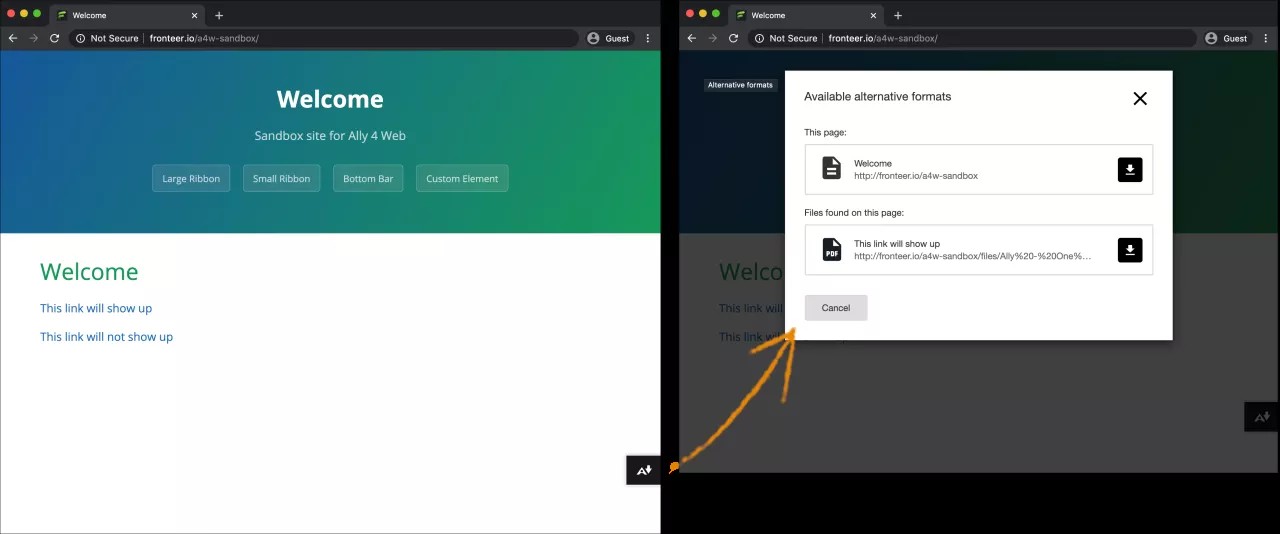Click the Alternative formats icon in left window
Screen dimensions: 1280x534
(x=644, y=470)
